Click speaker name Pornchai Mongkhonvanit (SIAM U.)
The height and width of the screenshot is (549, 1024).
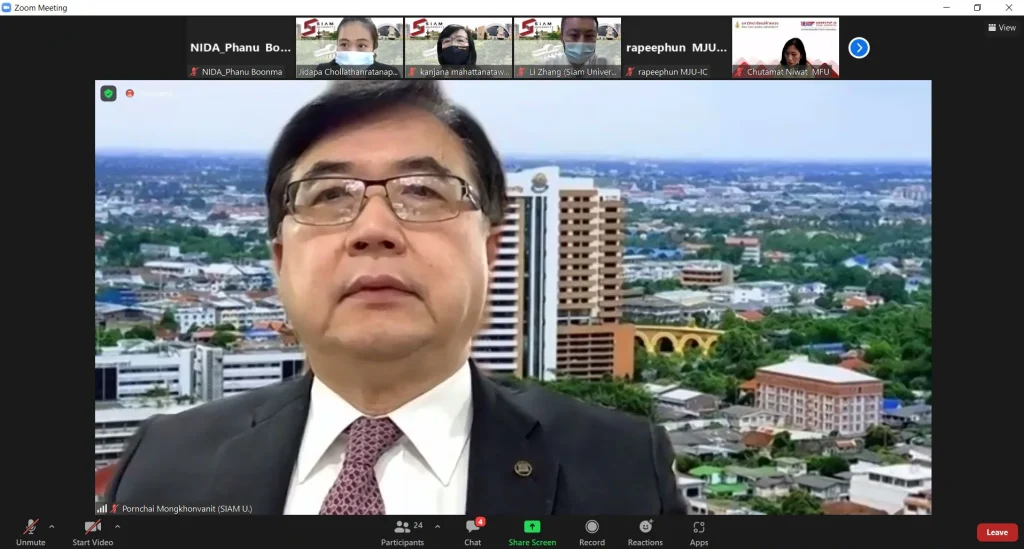tap(187, 509)
